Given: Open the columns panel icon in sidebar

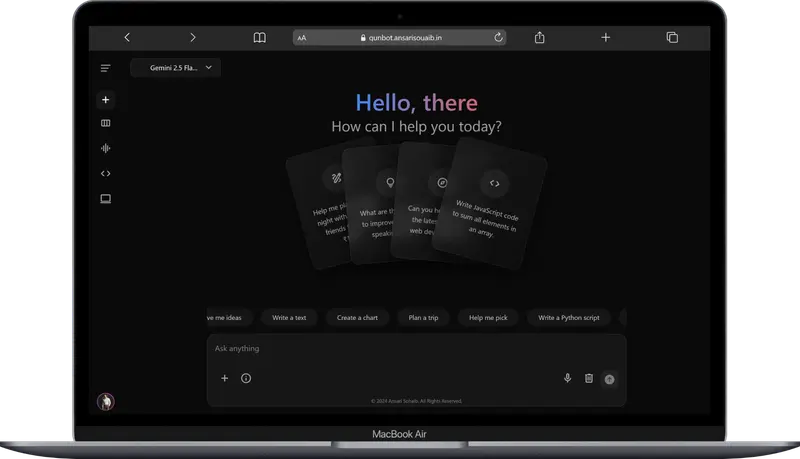Looking at the screenshot, I should pos(106,123).
